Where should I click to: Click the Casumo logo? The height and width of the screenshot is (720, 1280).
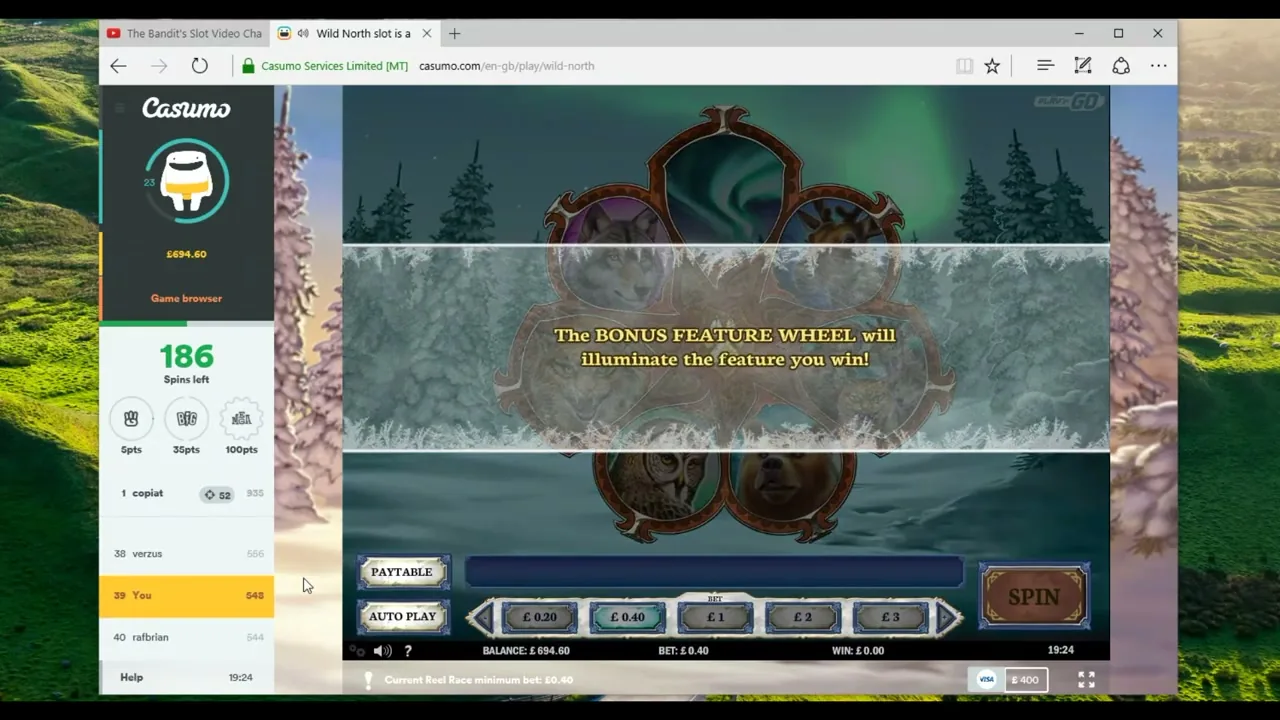click(x=186, y=108)
